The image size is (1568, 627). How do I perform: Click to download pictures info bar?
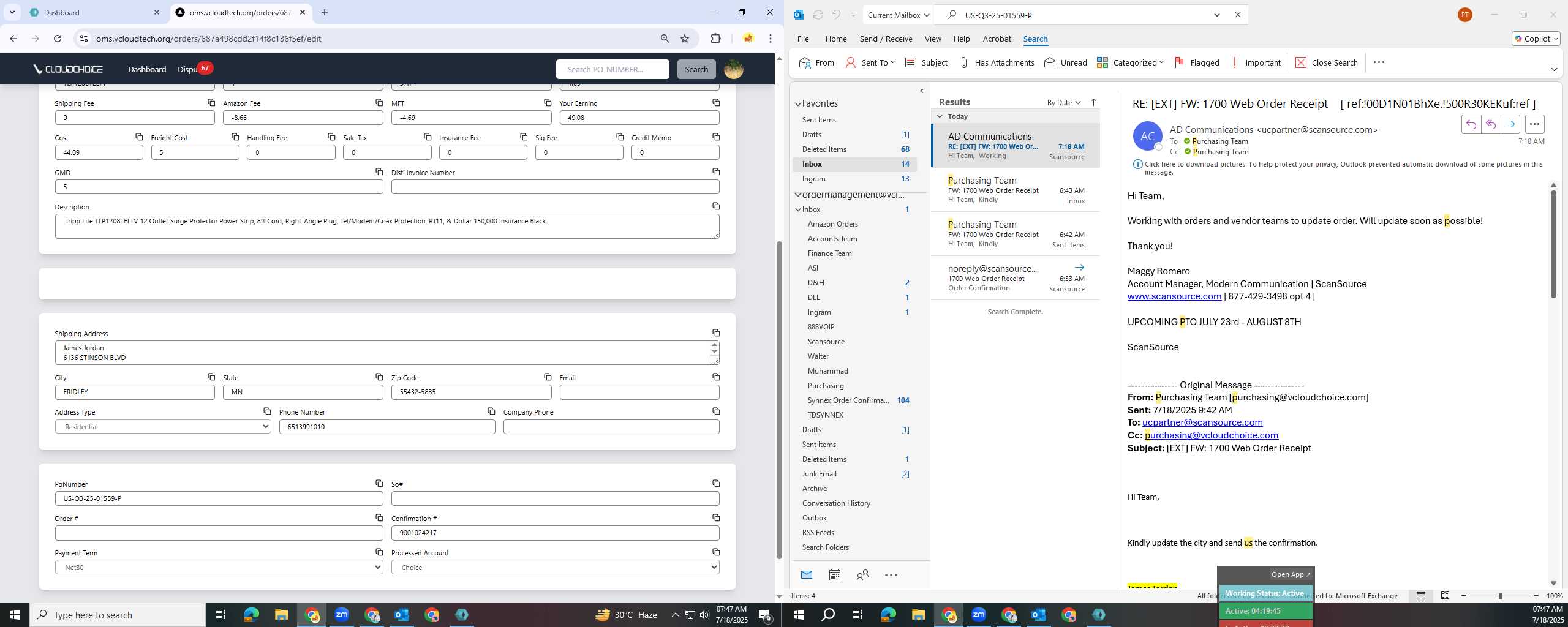point(1338,168)
